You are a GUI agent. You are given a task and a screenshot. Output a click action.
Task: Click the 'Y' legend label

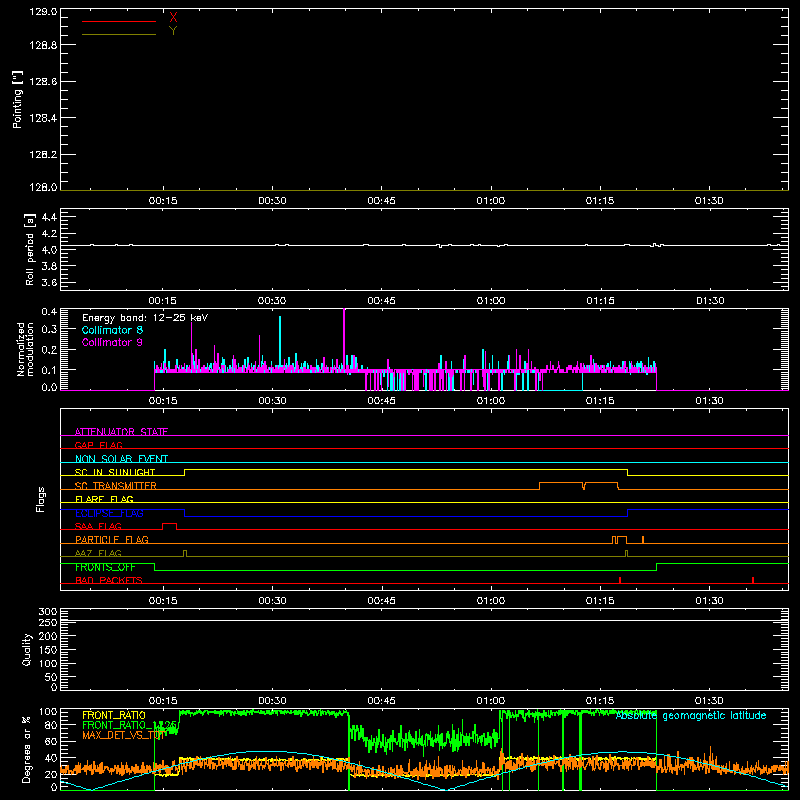coord(173,31)
